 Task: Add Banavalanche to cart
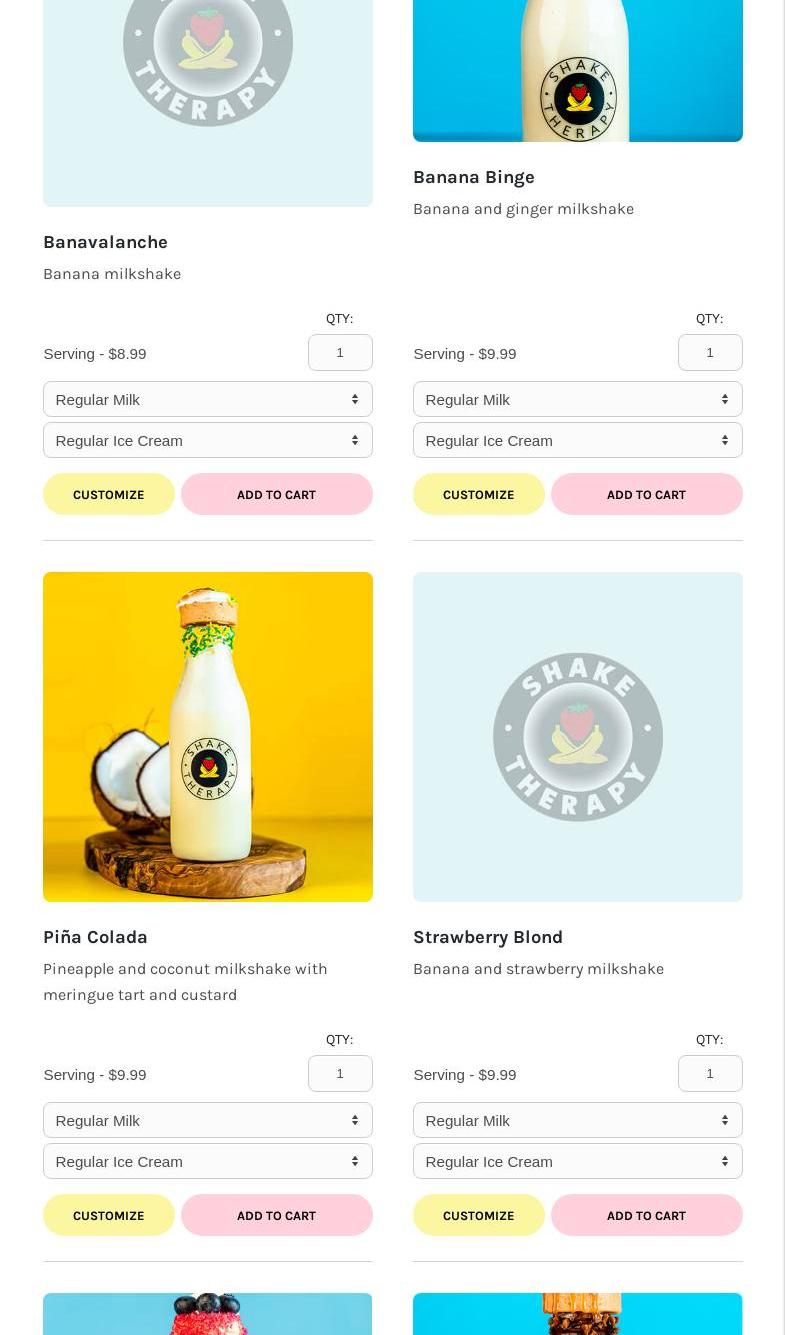point(276,494)
